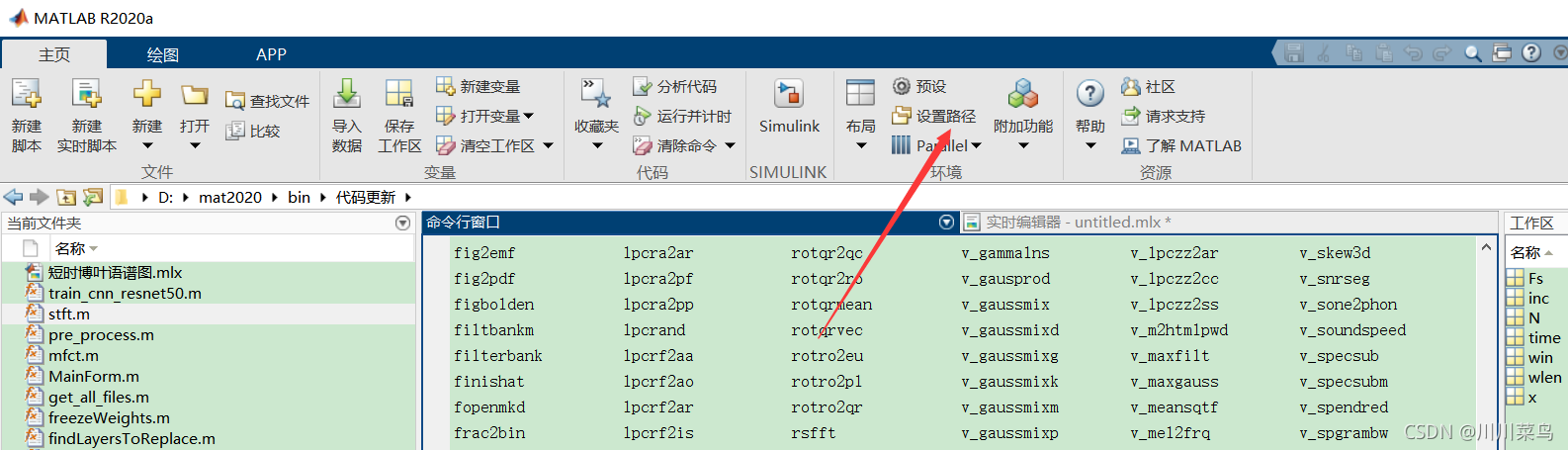Click the yellow plus New (新建) icon
The image size is (1568, 450).
147,94
